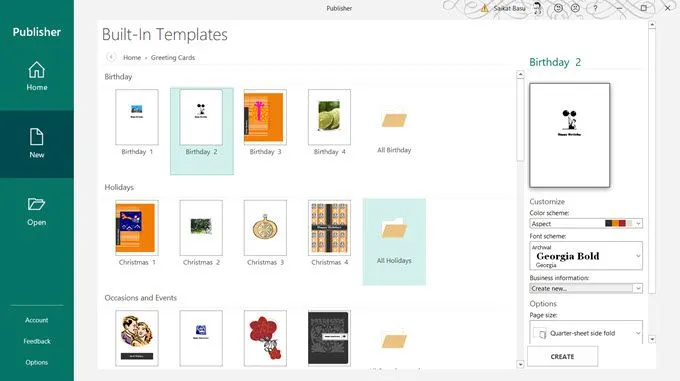
Task: Click the Saikat Basu account name
Action: (x=509, y=8)
